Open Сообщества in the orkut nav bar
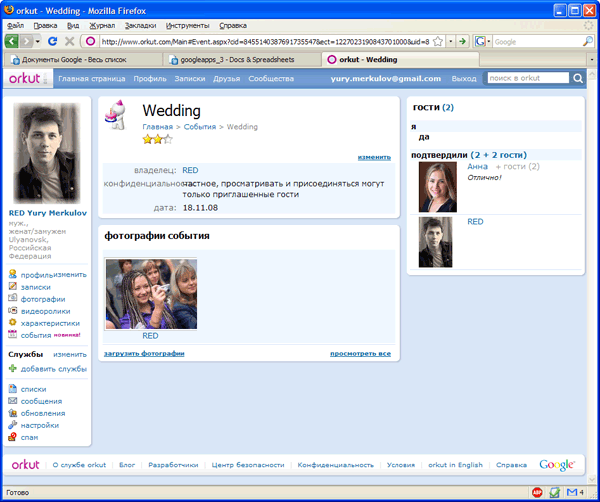Viewport: 600px width, 502px height. [271, 78]
